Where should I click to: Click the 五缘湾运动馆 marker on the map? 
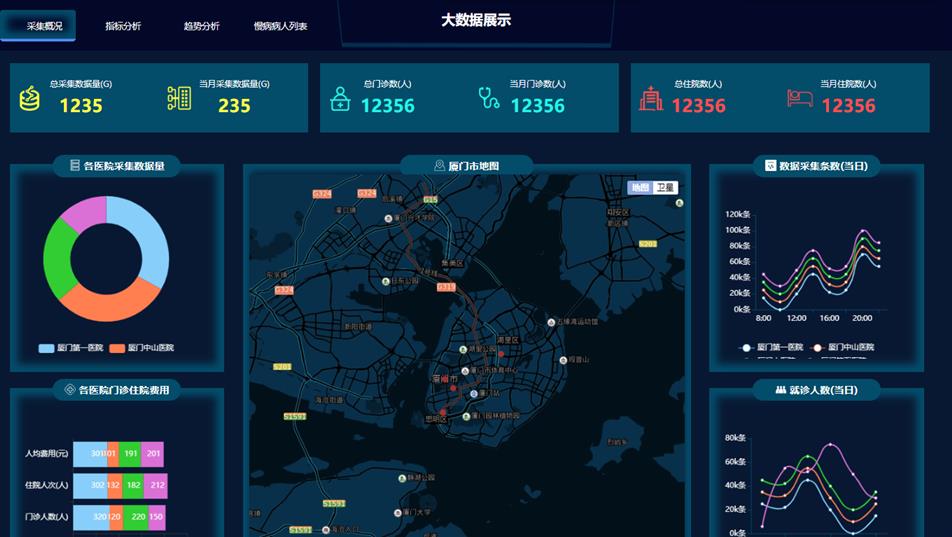[x=551, y=322]
